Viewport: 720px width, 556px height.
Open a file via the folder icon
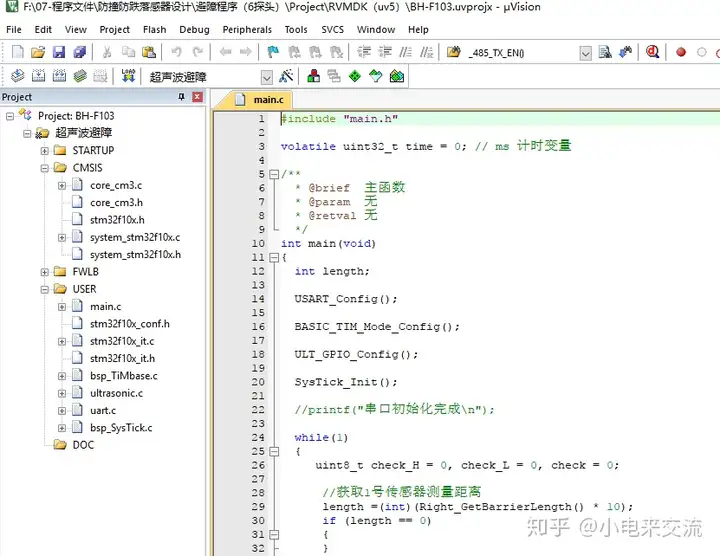click(38, 52)
